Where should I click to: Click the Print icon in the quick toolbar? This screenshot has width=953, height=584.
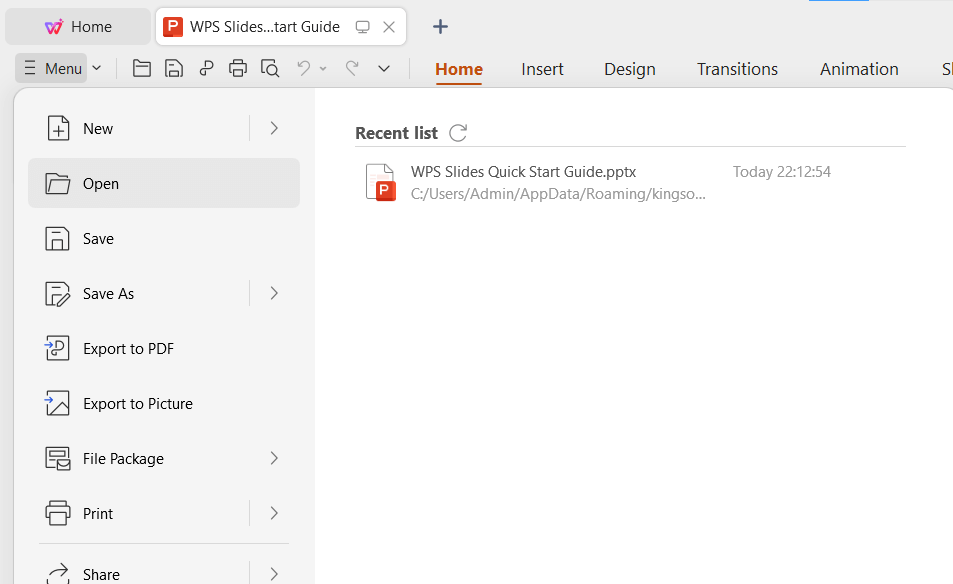[238, 68]
